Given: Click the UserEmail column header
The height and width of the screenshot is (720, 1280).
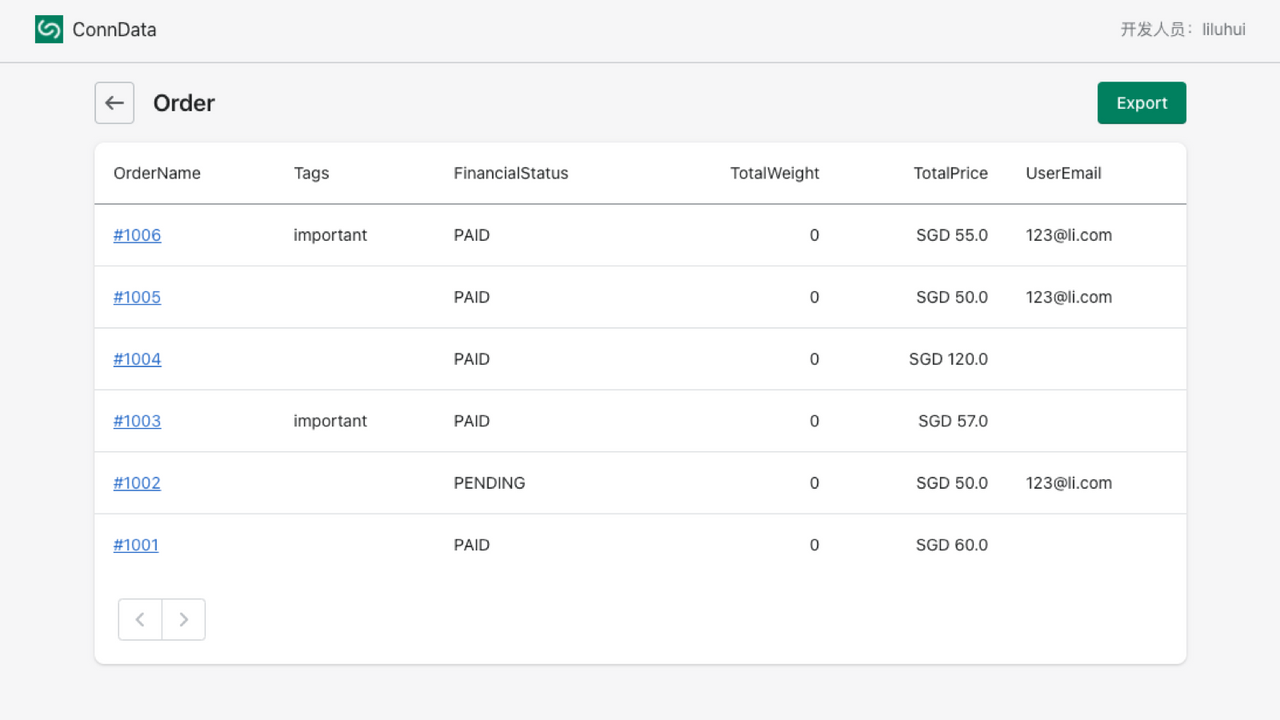Looking at the screenshot, I should (1064, 173).
